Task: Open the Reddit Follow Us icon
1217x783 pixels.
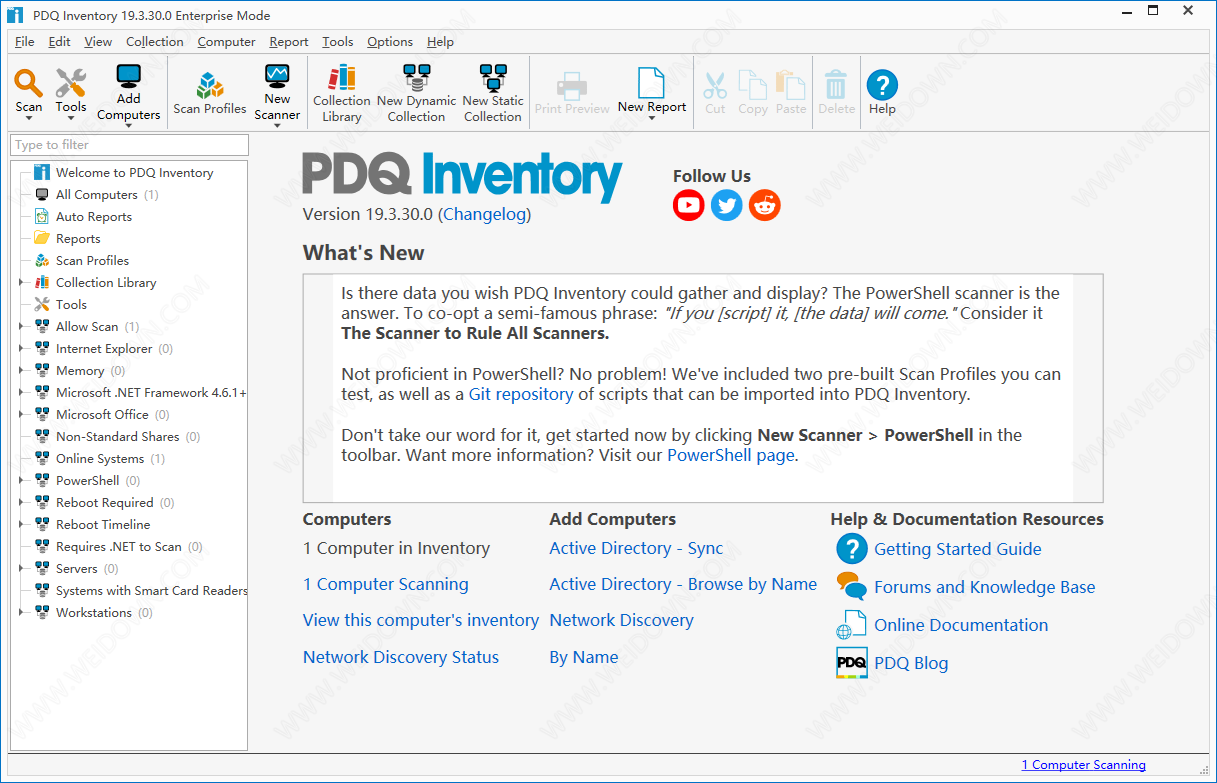Action: pyautogui.click(x=765, y=205)
